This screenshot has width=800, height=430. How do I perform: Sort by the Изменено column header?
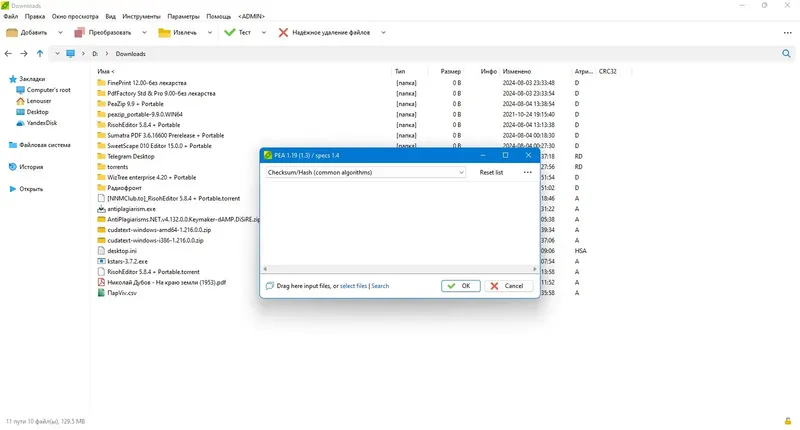point(516,71)
